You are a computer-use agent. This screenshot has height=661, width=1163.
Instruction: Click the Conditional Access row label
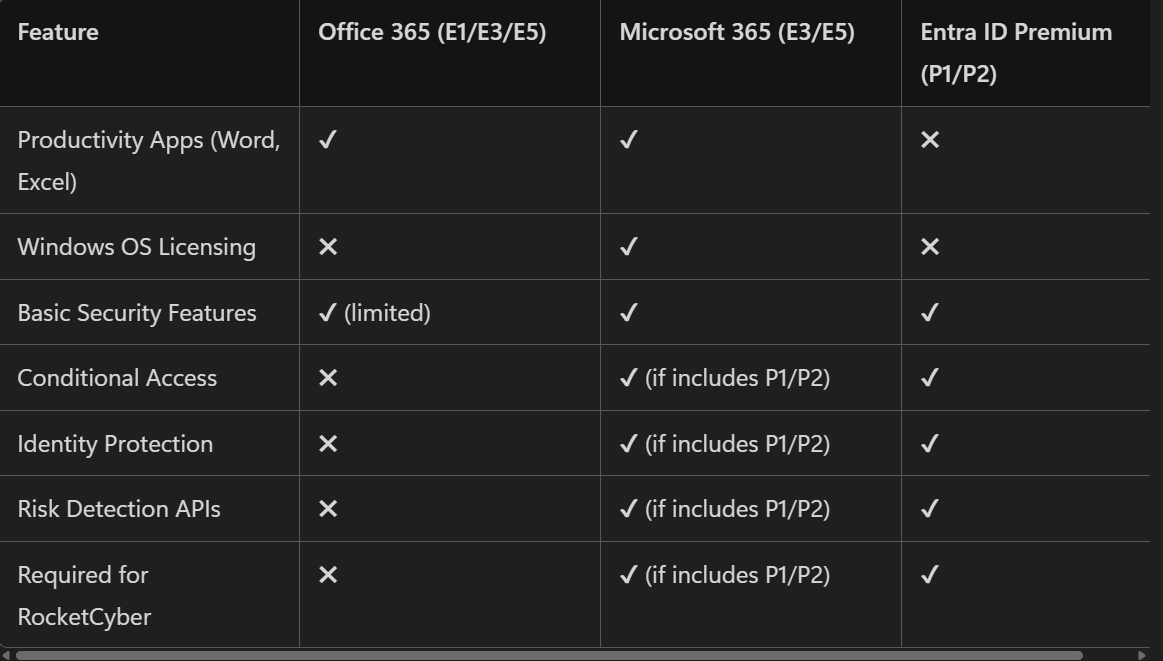pos(117,378)
